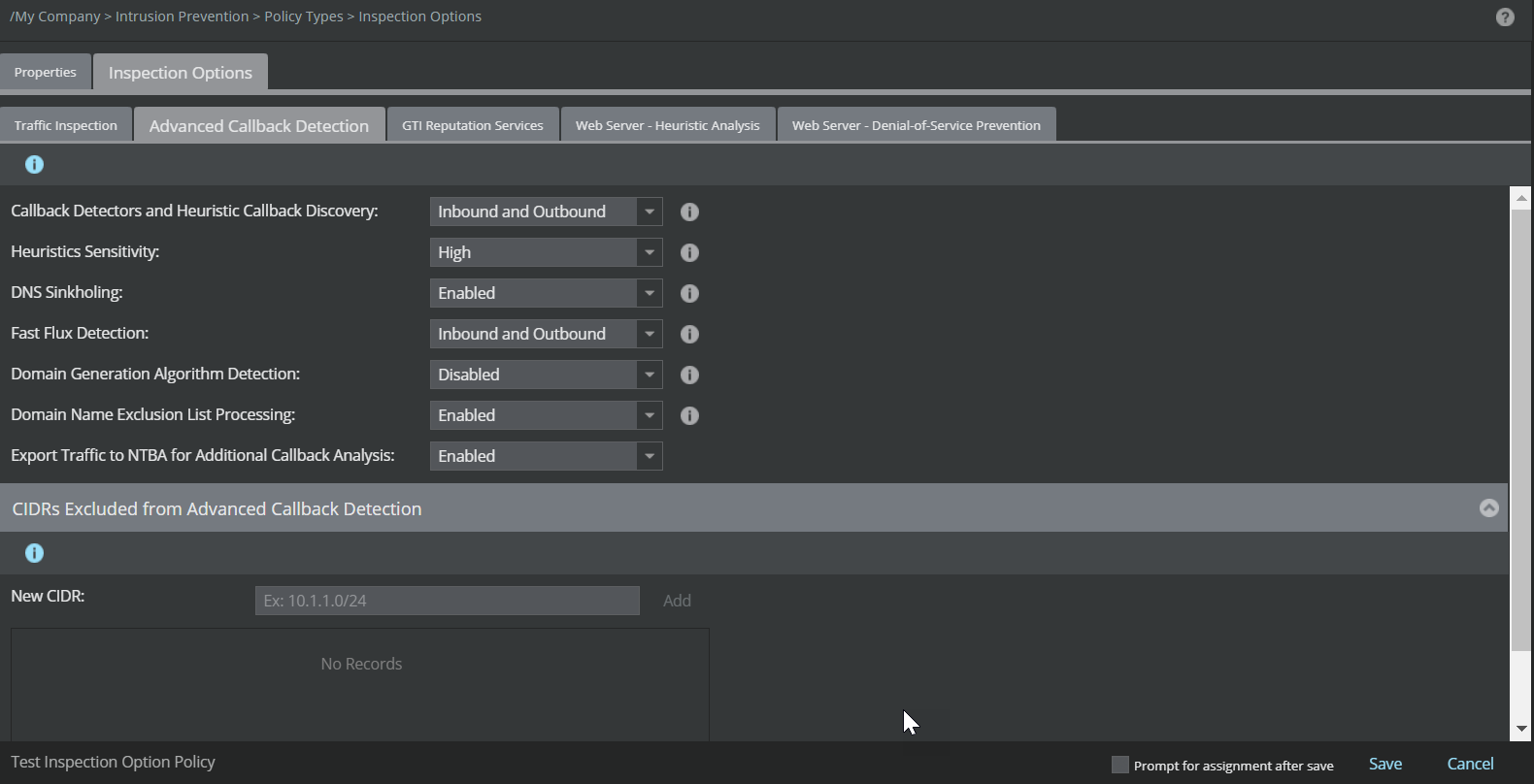Show info for Domain Name Exclusion List Processing

(689, 415)
